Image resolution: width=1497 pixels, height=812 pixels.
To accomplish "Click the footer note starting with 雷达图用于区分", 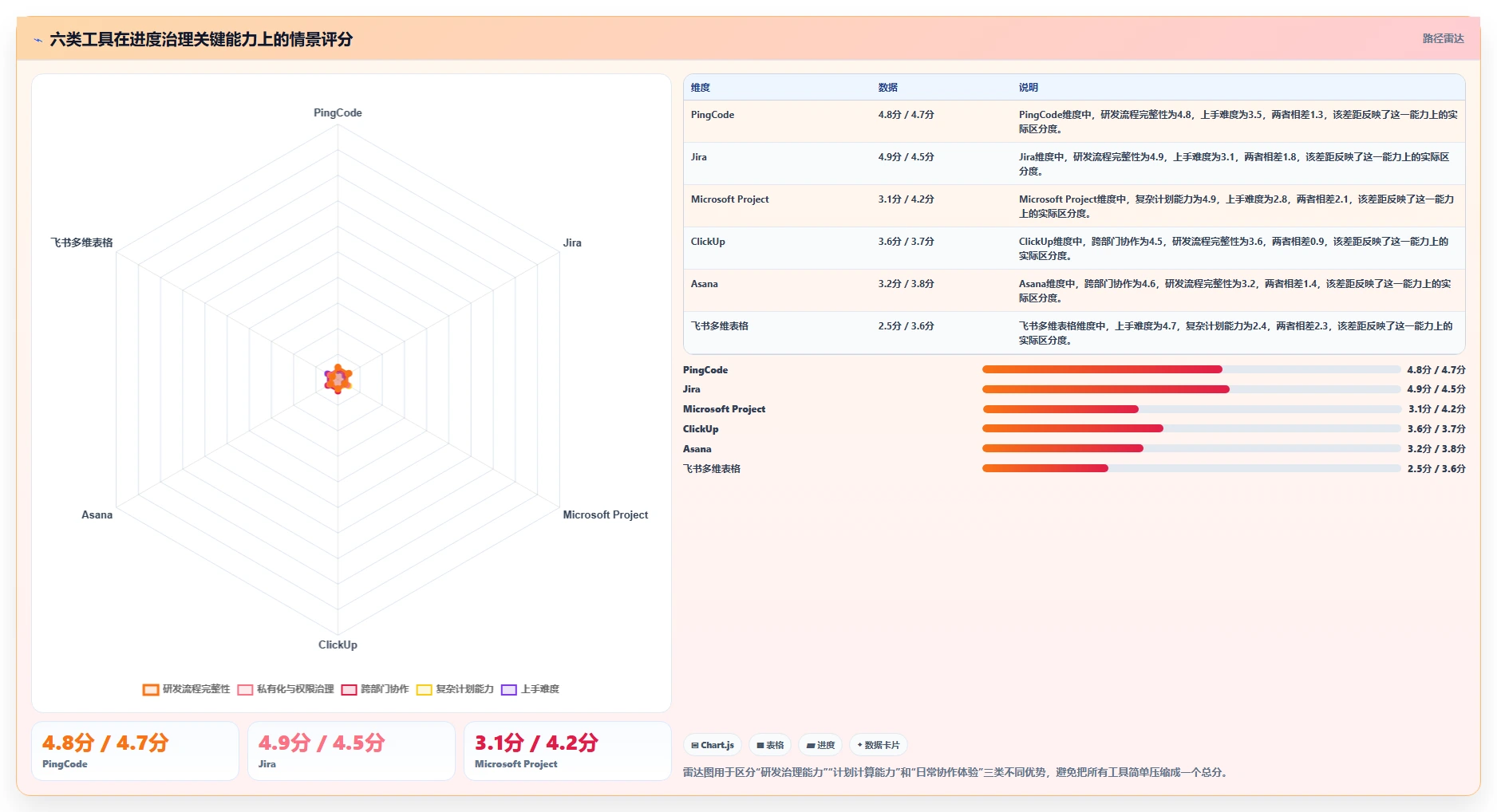I will tap(958, 772).
